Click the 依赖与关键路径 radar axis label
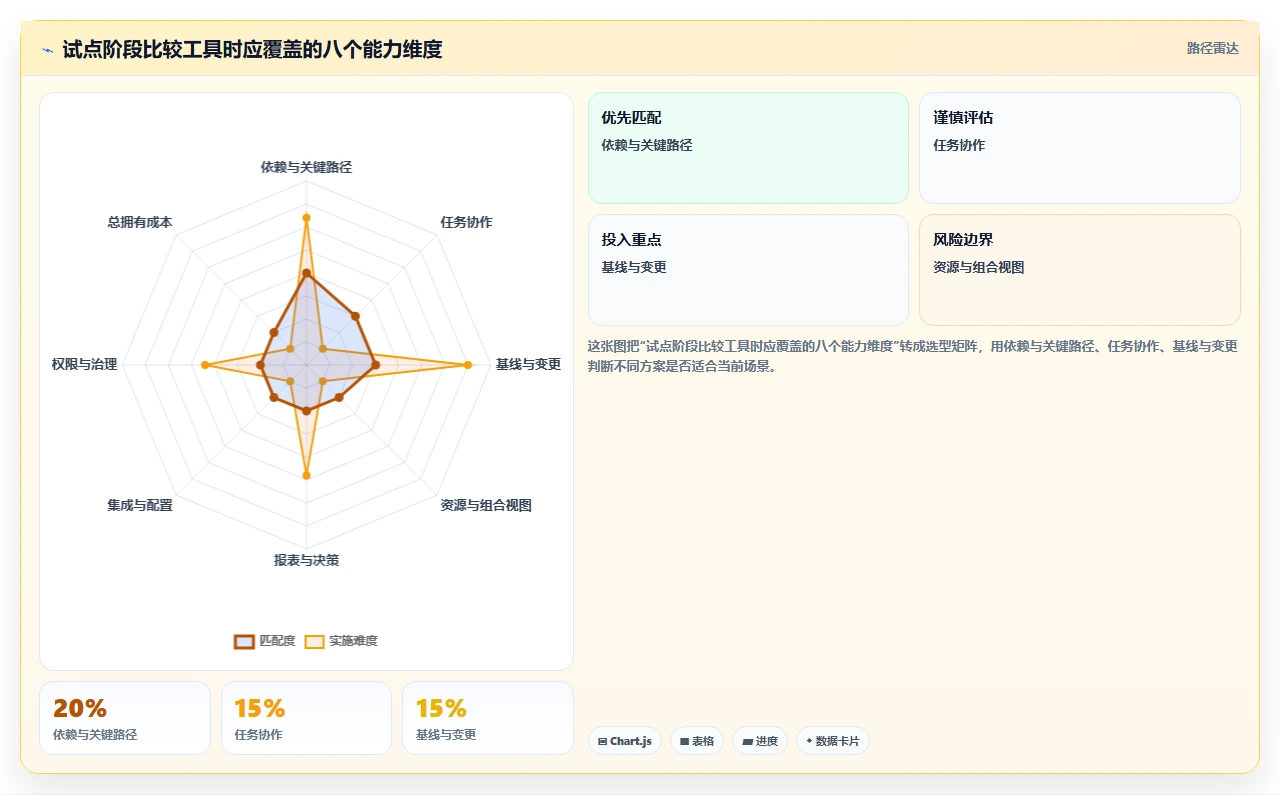Screen dimensions: 1280x795 (x=306, y=167)
